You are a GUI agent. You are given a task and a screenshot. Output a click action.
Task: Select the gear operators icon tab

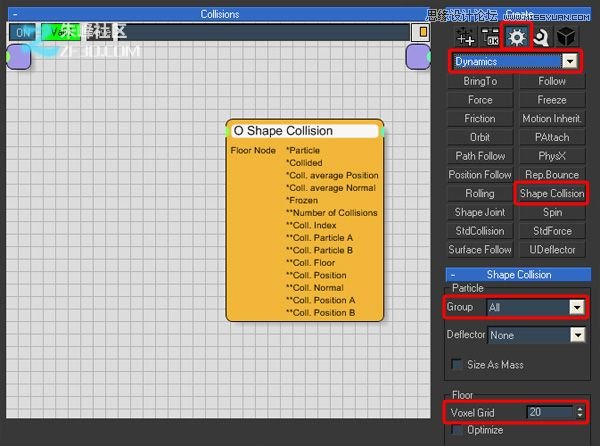coord(517,37)
